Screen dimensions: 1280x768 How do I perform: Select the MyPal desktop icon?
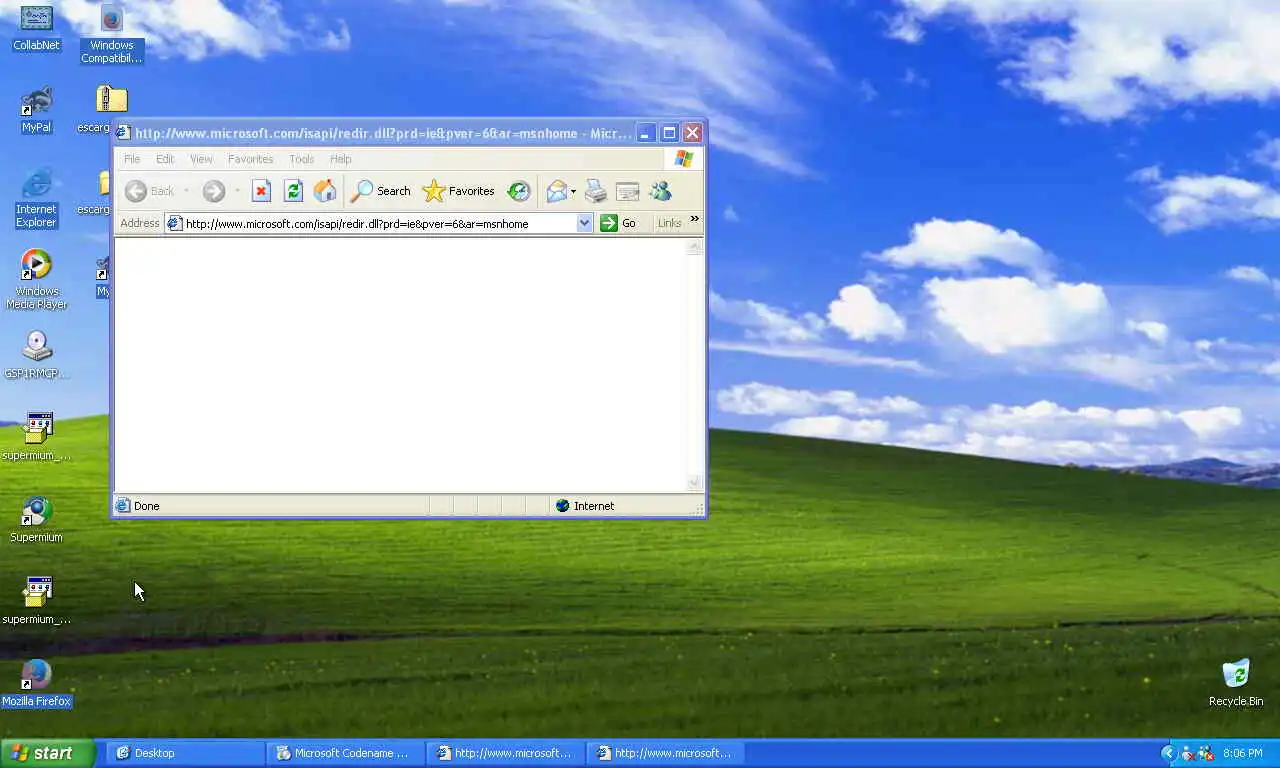36,110
